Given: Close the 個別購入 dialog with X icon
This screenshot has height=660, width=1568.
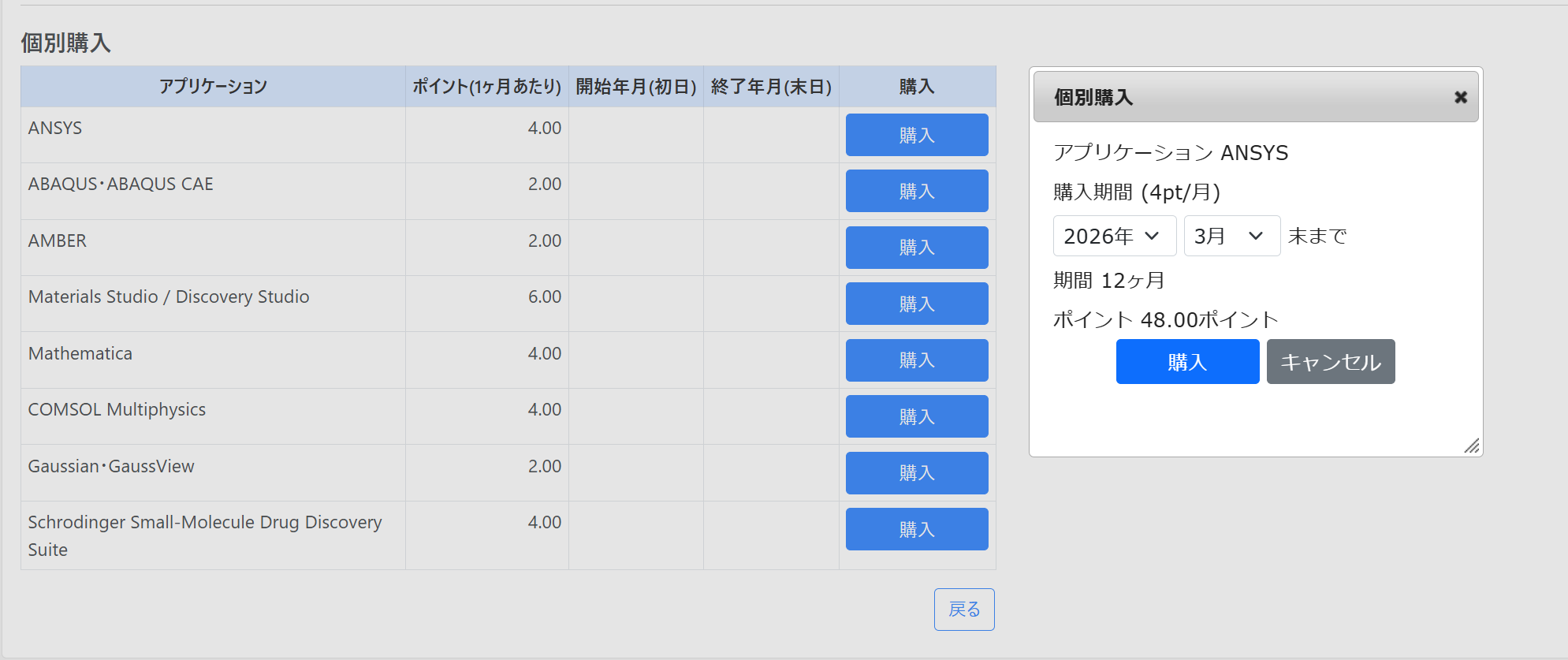Looking at the screenshot, I should click(x=1460, y=97).
